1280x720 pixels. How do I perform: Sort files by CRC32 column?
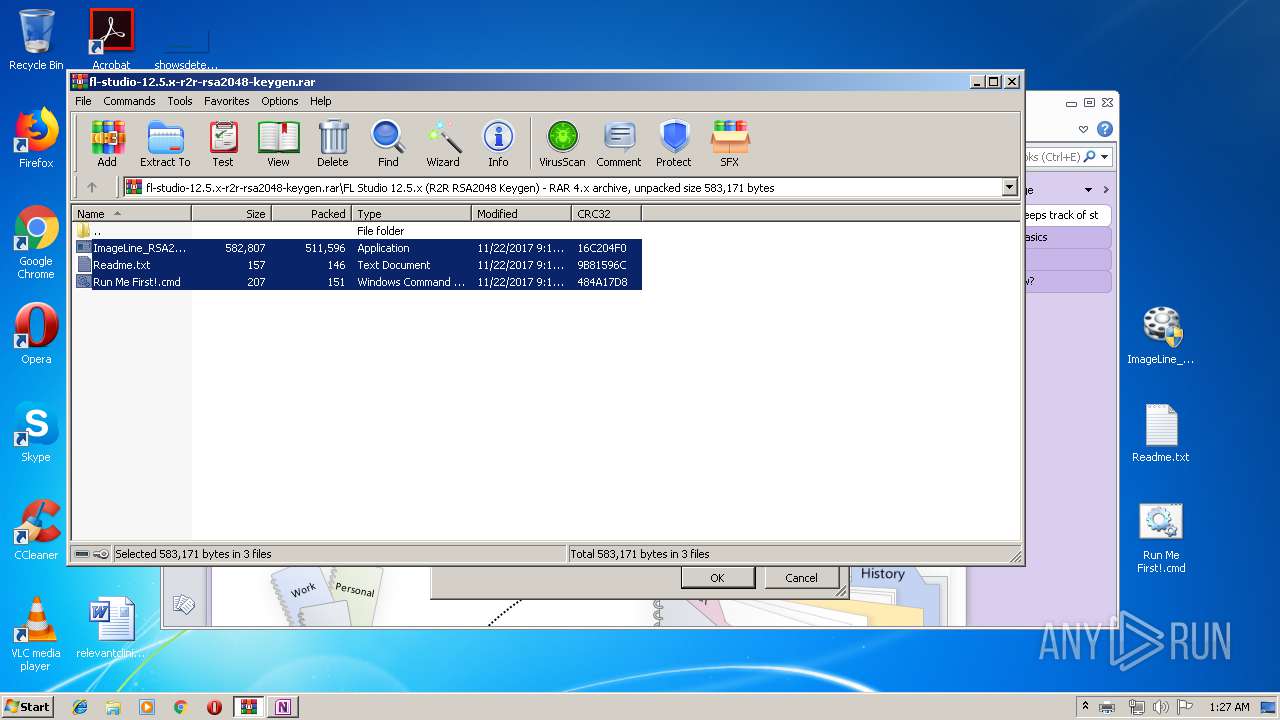tap(606, 213)
